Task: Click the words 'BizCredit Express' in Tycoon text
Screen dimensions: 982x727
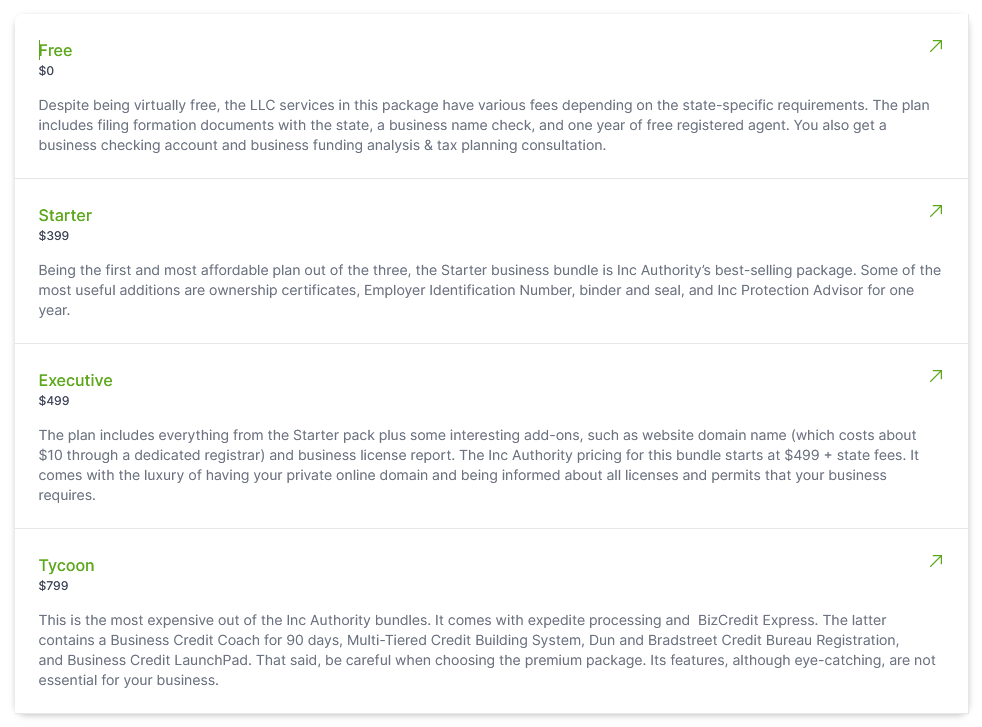Action: click(757, 620)
